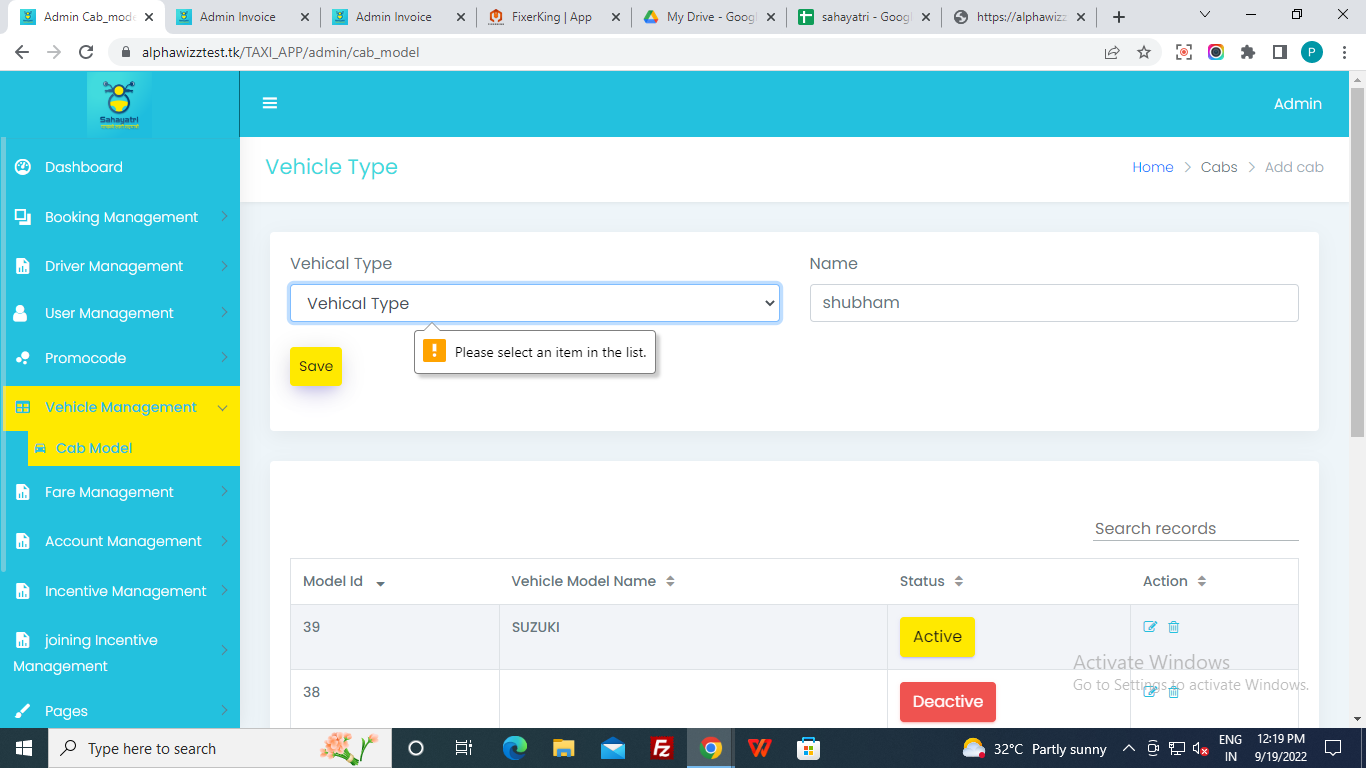Expand the Promocode submenu

coord(224,358)
